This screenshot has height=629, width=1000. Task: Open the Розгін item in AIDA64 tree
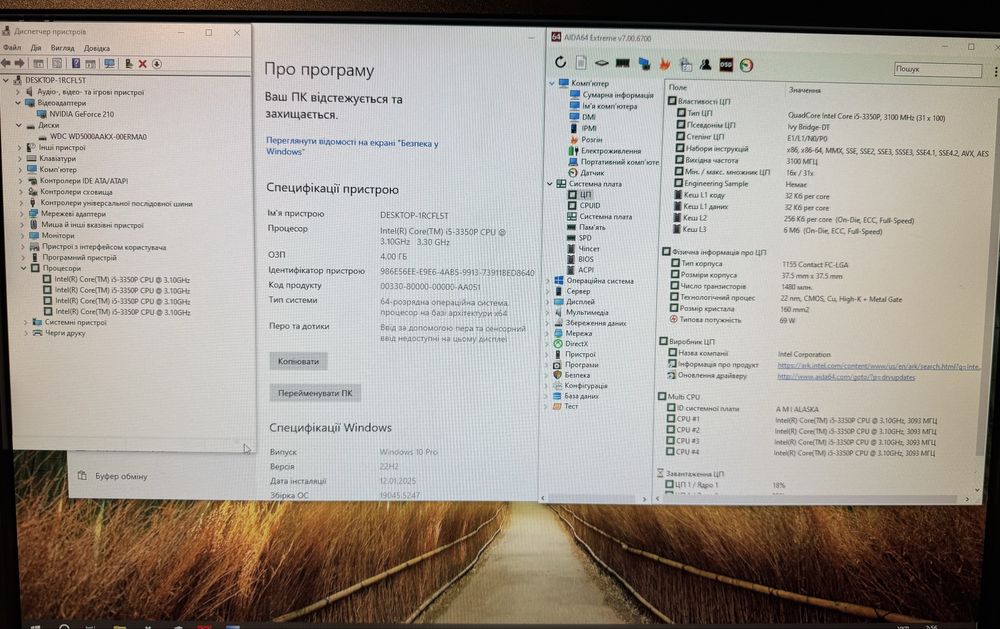point(585,140)
